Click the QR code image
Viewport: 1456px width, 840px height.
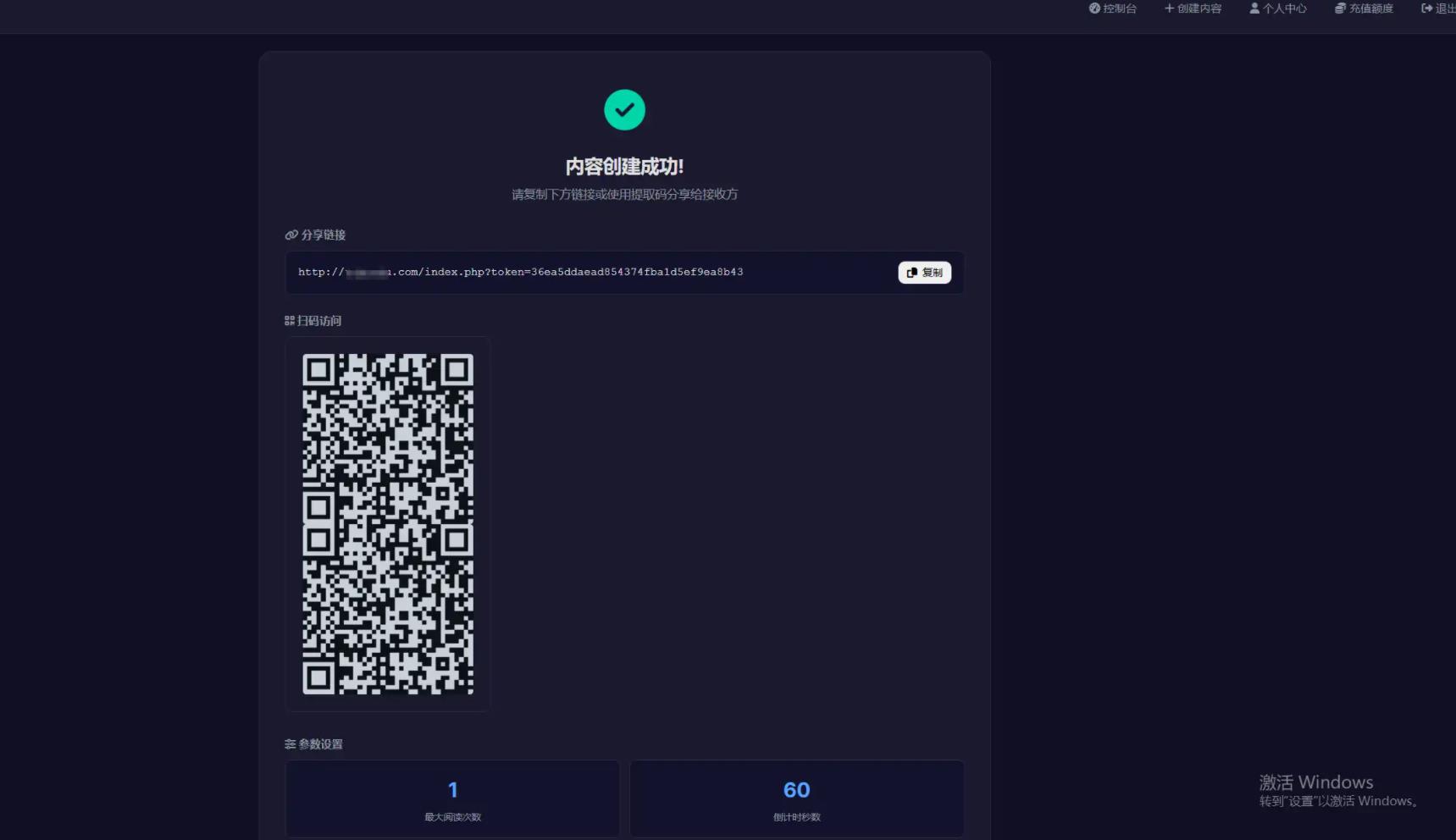tap(388, 524)
